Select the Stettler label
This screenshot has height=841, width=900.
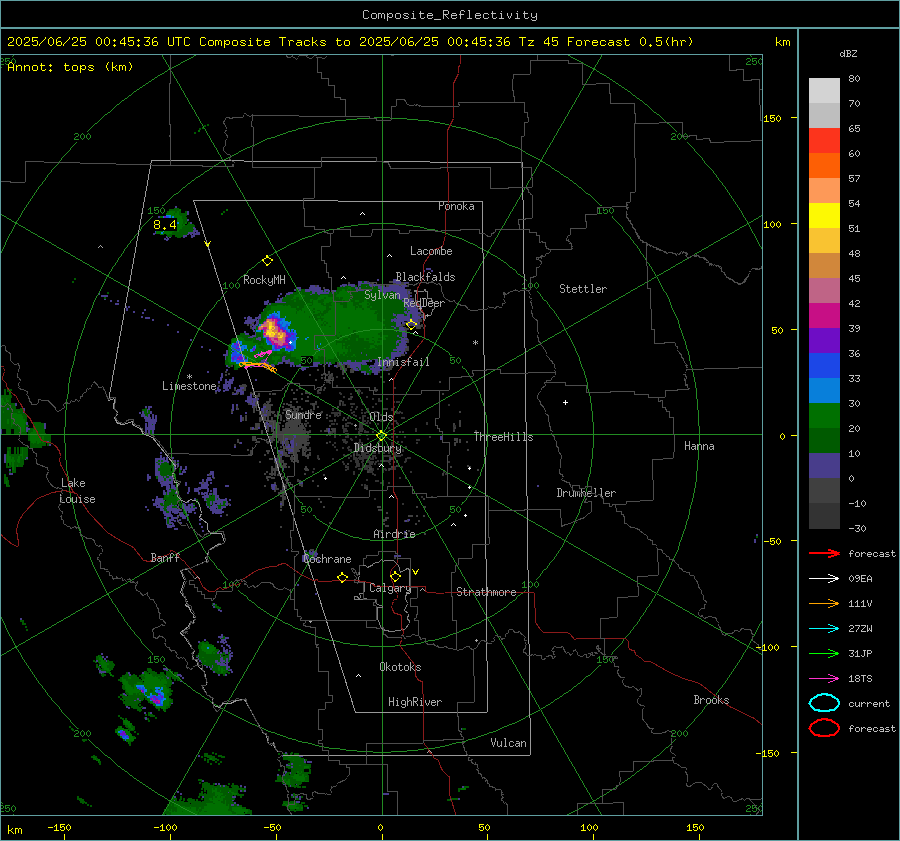point(583,289)
